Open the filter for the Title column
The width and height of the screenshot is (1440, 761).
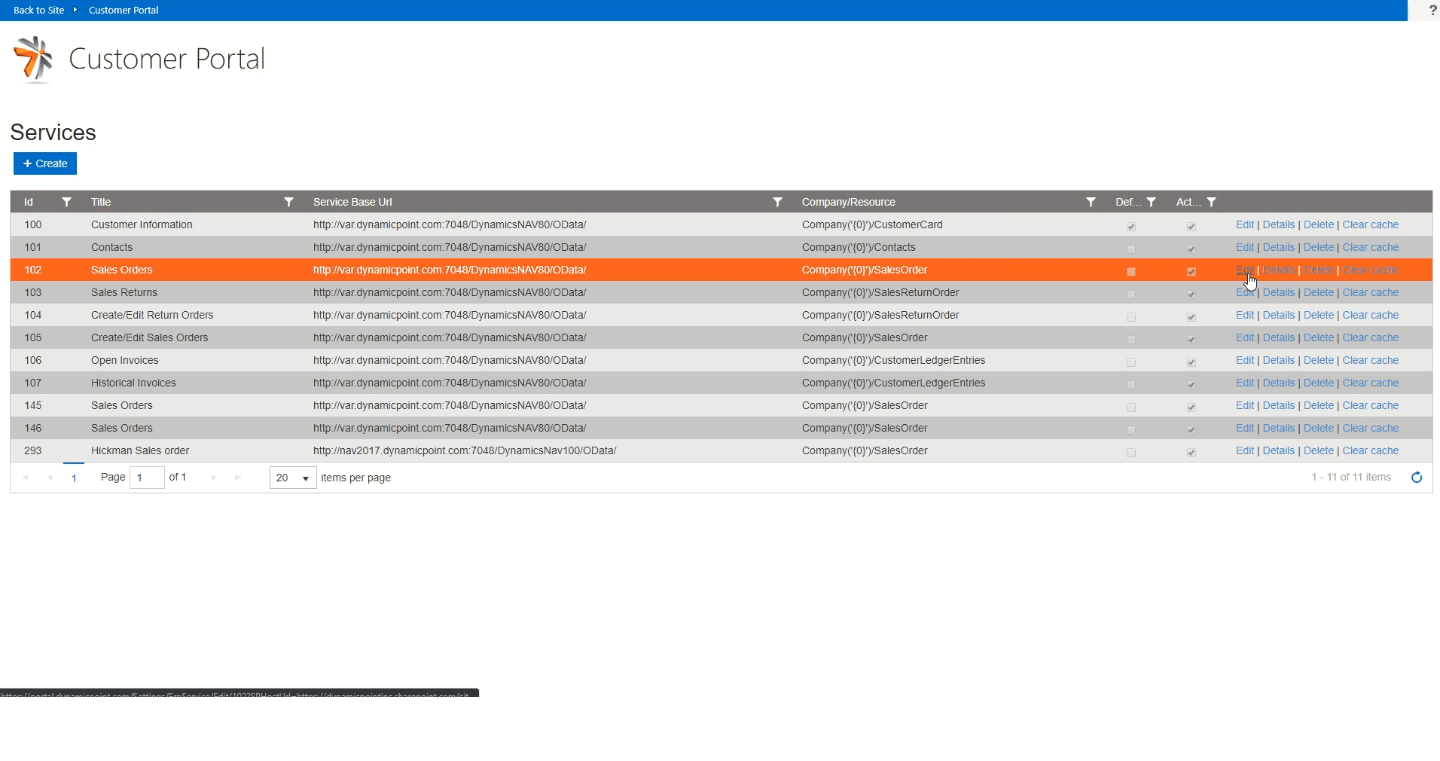[288, 202]
